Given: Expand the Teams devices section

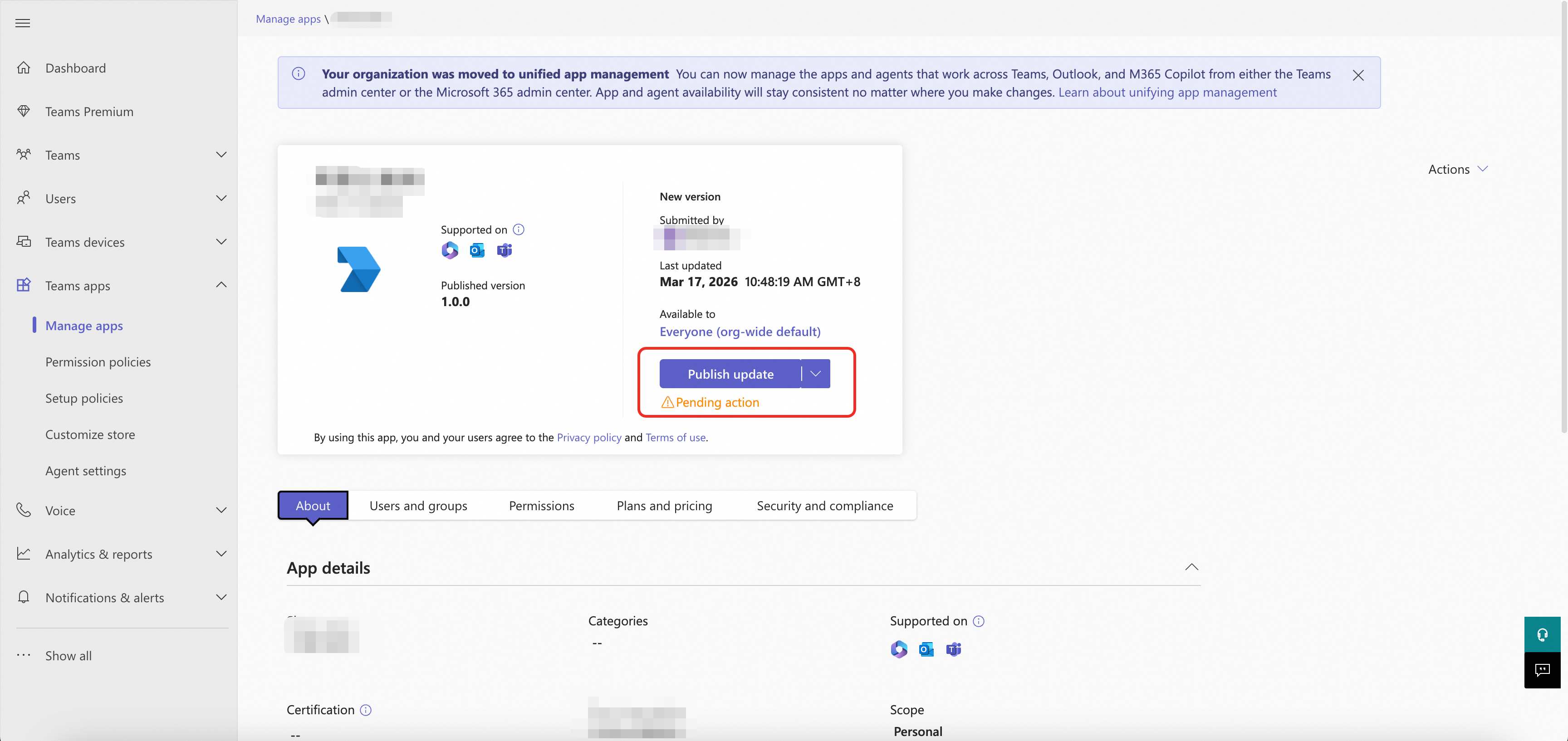Looking at the screenshot, I should [x=221, y=242].
